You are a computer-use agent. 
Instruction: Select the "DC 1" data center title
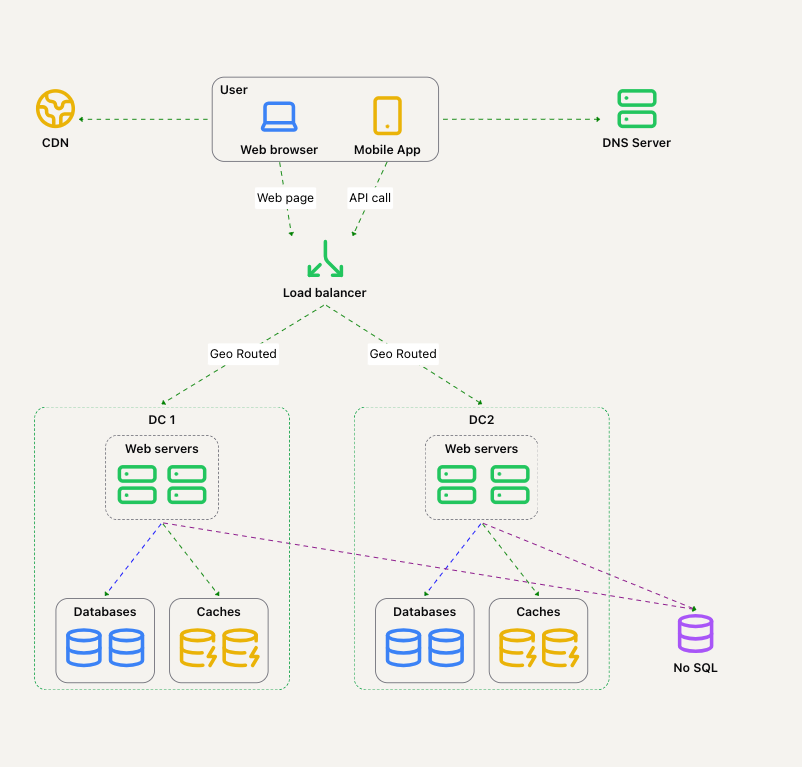tap(162, 420)
